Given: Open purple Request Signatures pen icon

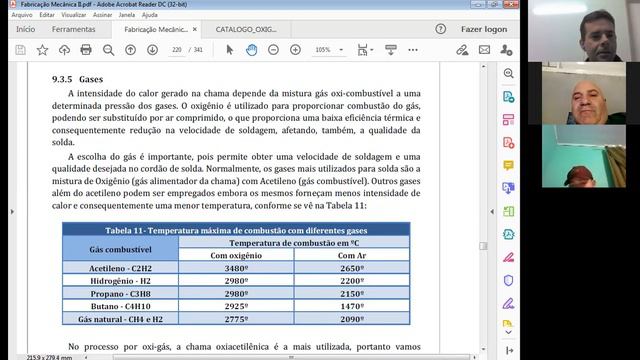Looking at the screenshot, I should tap(508, 304).
